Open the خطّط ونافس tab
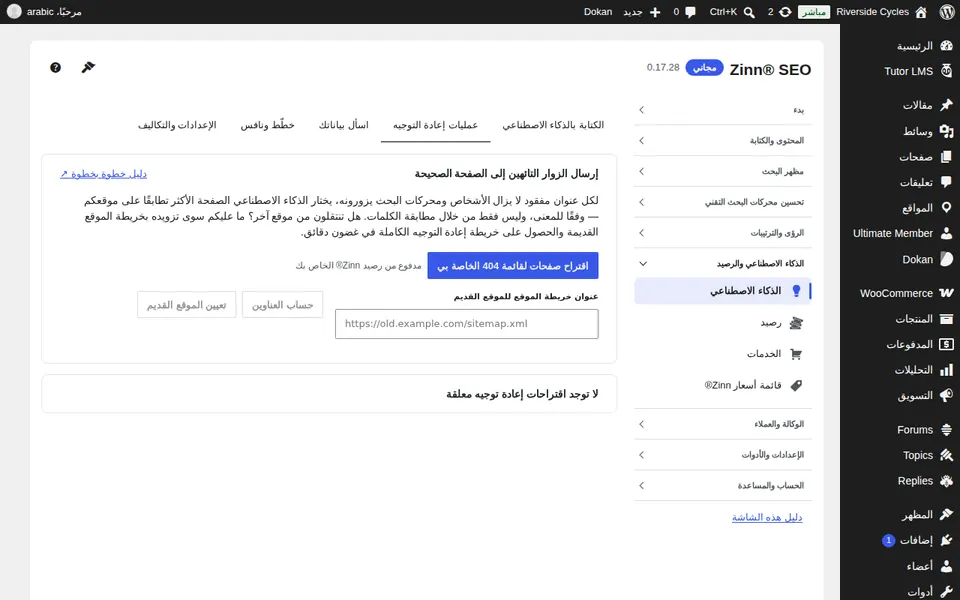This screenshot has width=960, height=600. (268, 125)
